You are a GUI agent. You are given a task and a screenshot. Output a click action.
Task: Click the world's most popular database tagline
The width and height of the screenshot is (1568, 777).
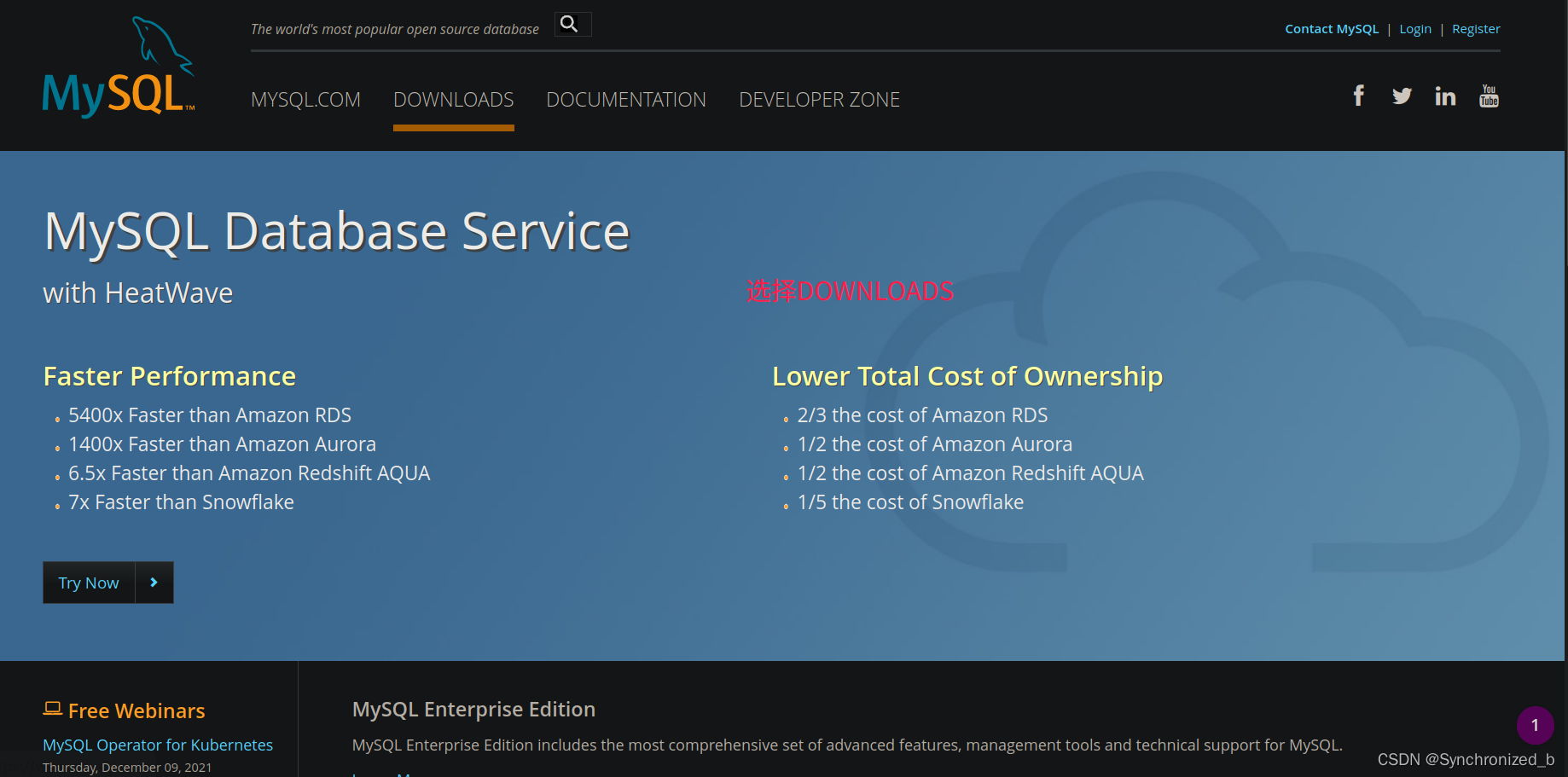coord(395,29)
